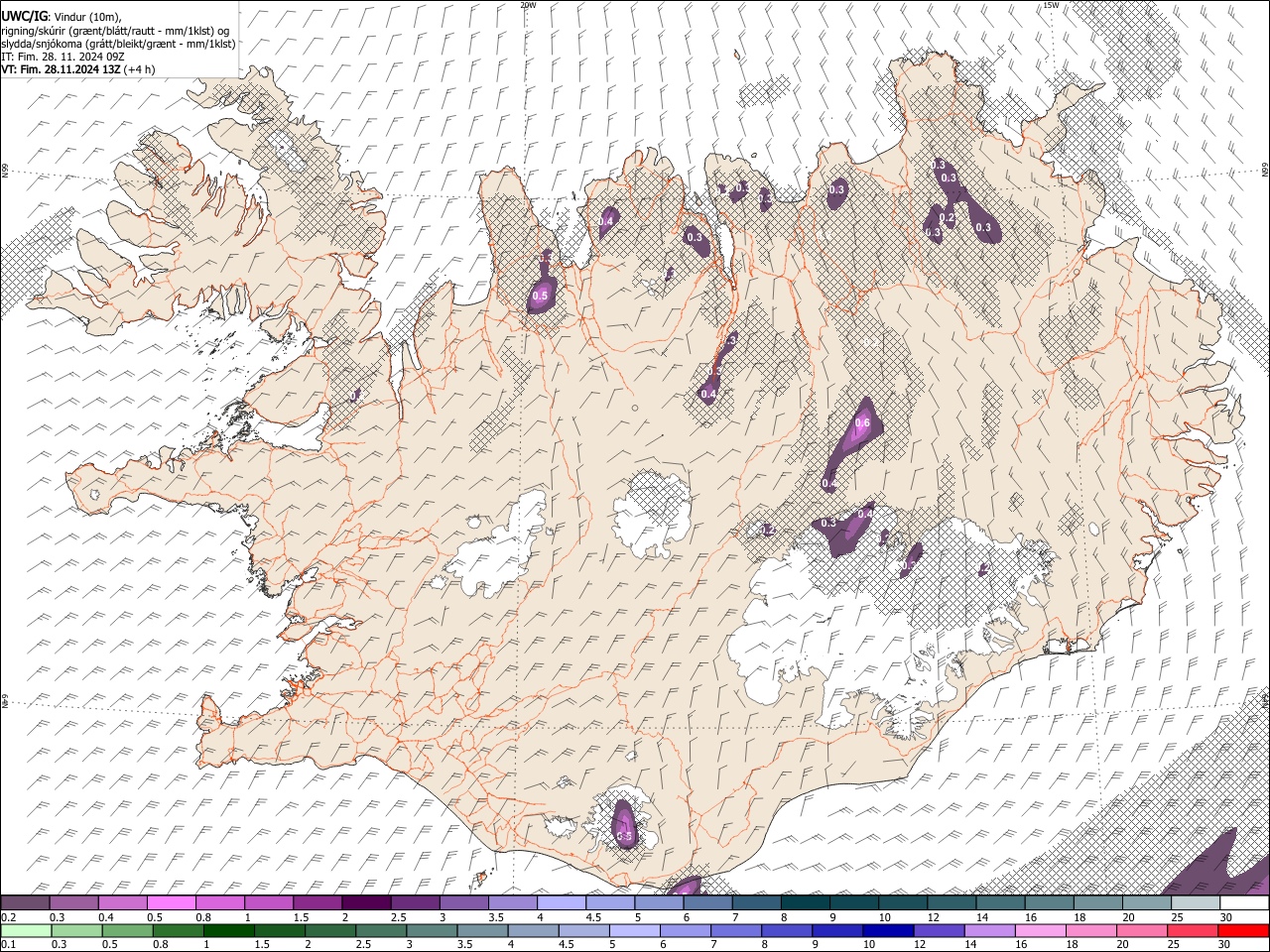1270x952 pixels.
Task: Click the crimson swatch labeled 25 in rain legend
Action: tap(1193, 930)
